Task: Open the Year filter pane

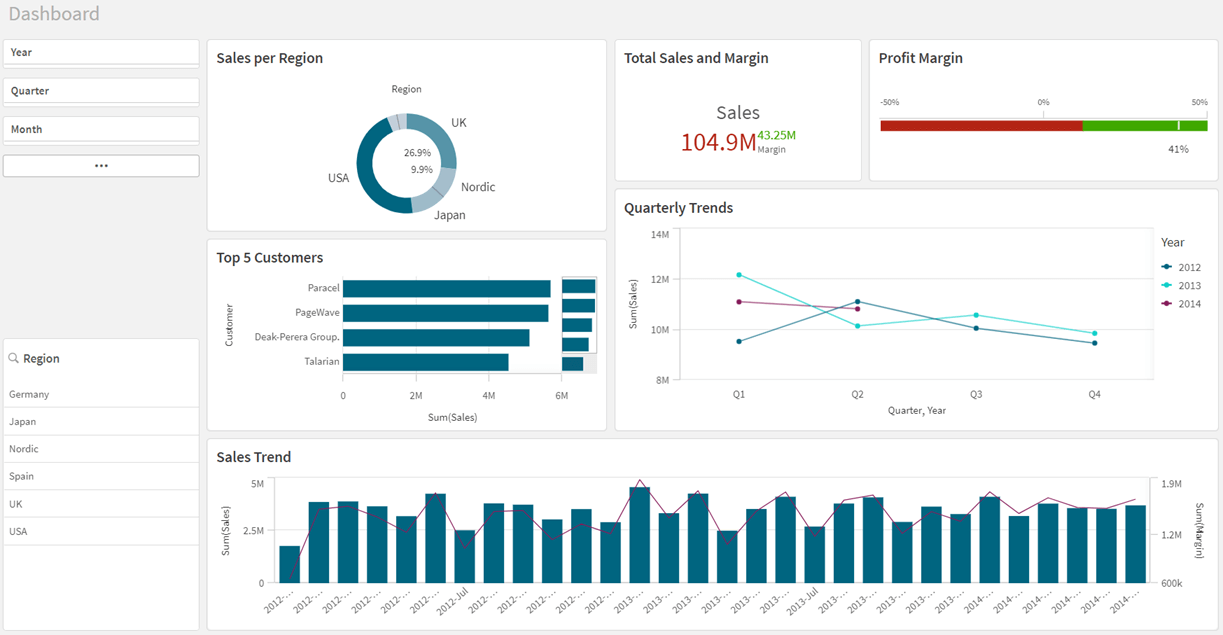Action: [100, 51]
